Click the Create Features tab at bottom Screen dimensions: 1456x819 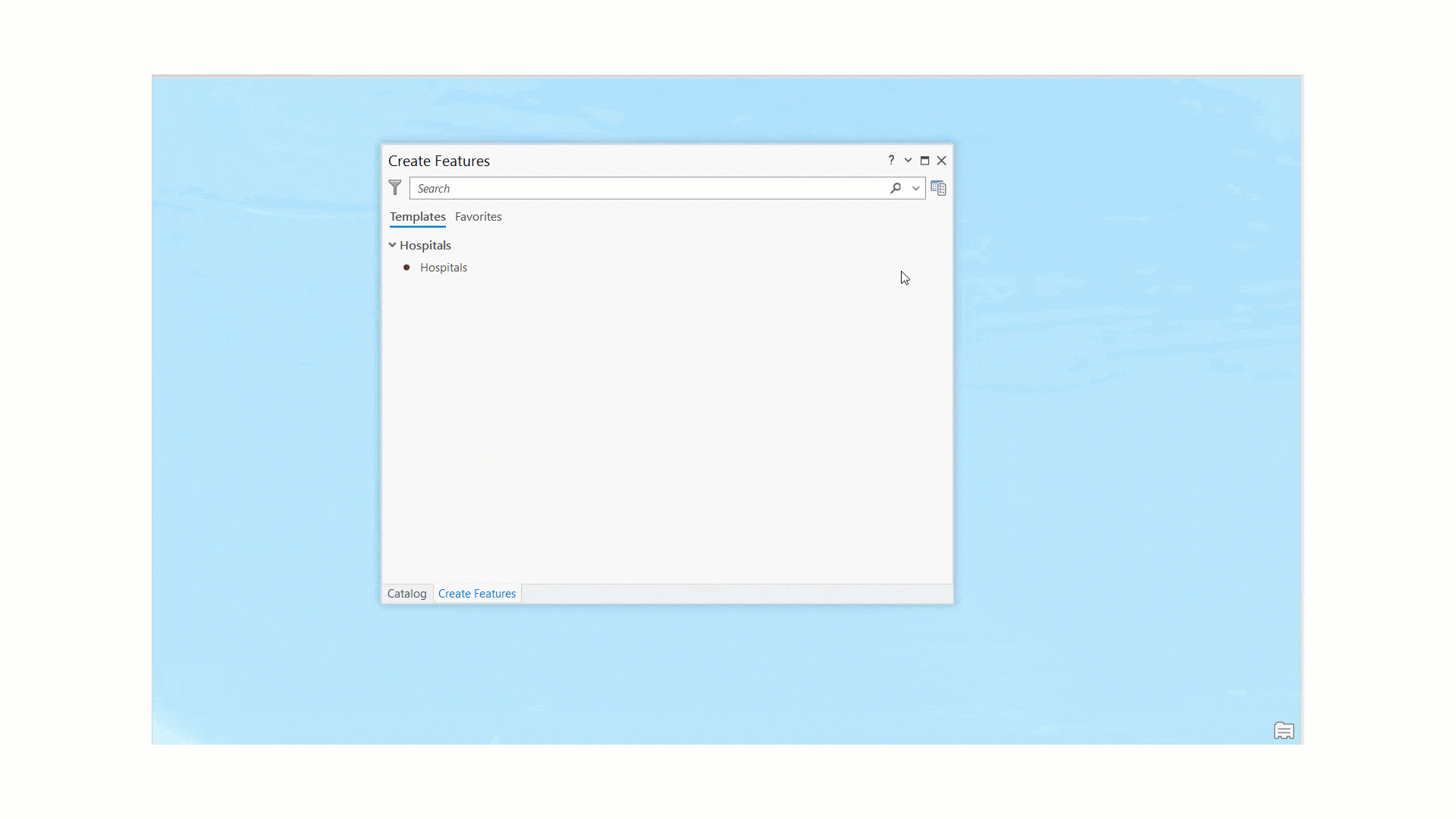477,593
